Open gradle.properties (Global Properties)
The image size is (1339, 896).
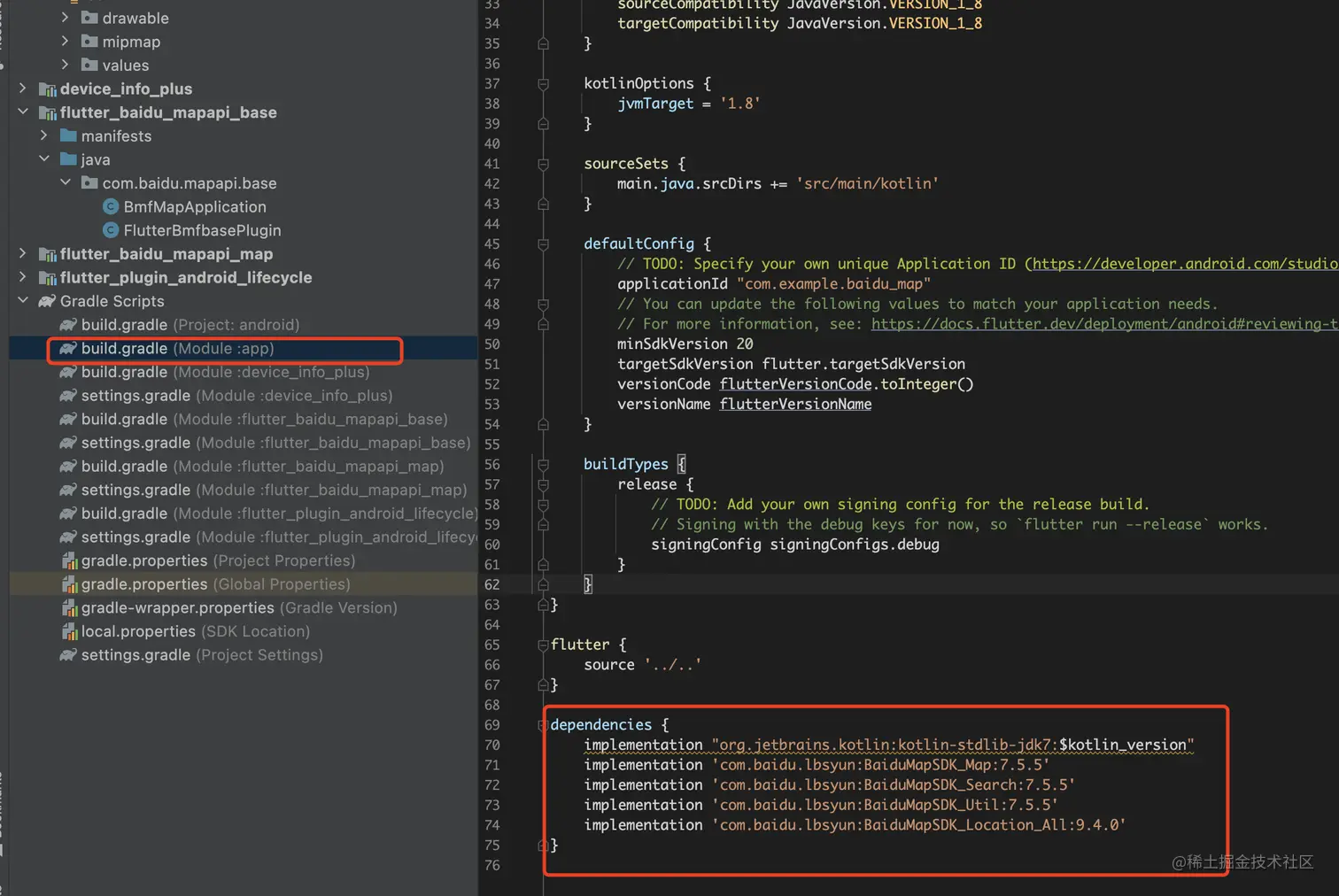coord(216,584)
